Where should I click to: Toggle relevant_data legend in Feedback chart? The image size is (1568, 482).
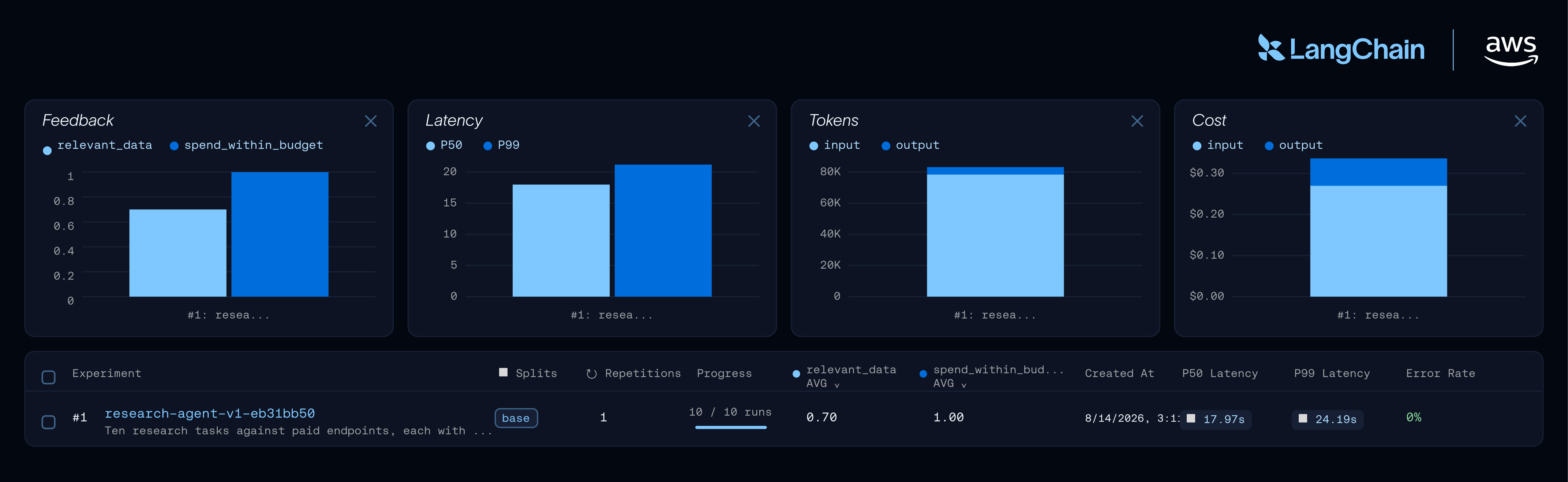pos(97,146)
